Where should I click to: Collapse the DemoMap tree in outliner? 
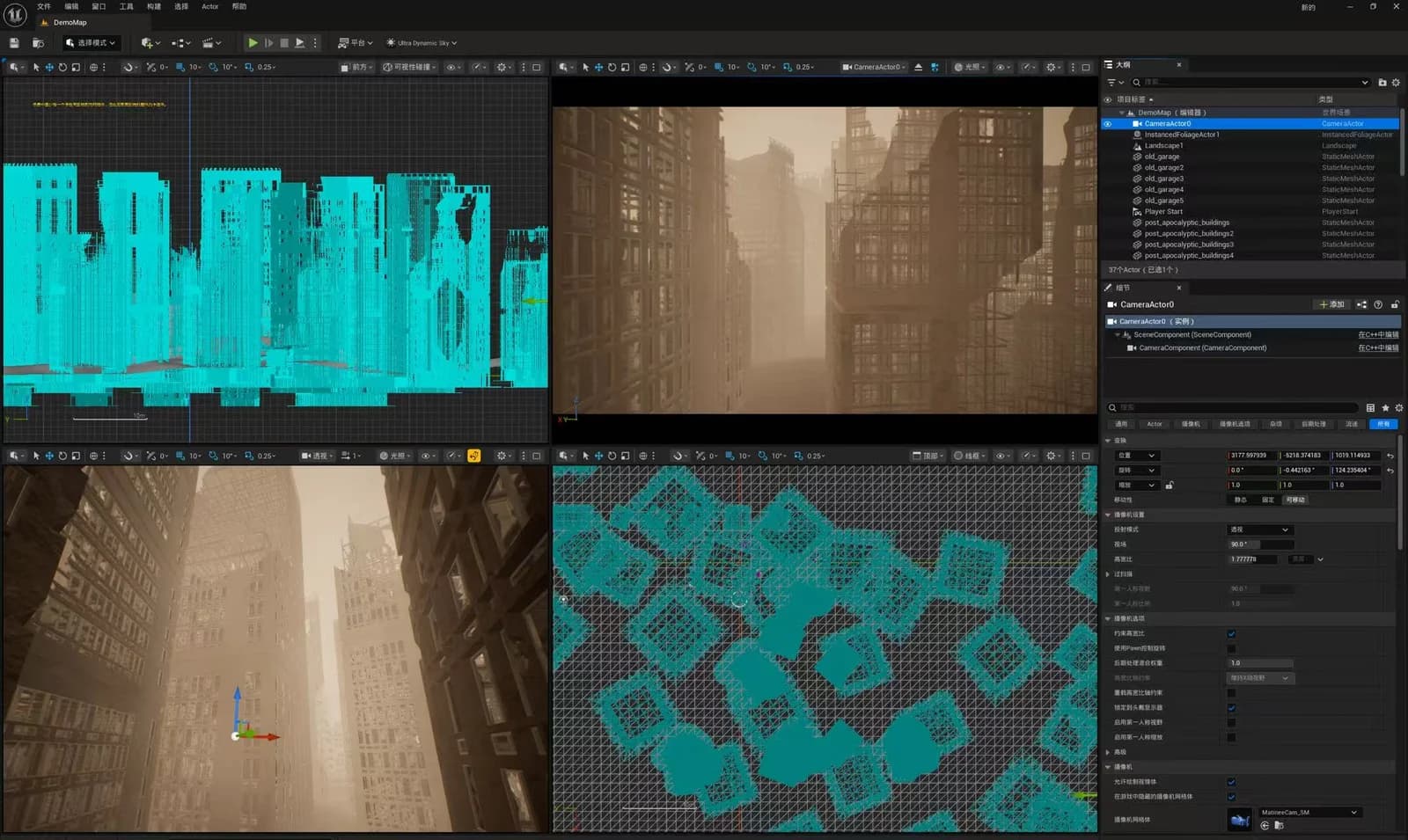pyautogui.click(x=1121, y=113)
